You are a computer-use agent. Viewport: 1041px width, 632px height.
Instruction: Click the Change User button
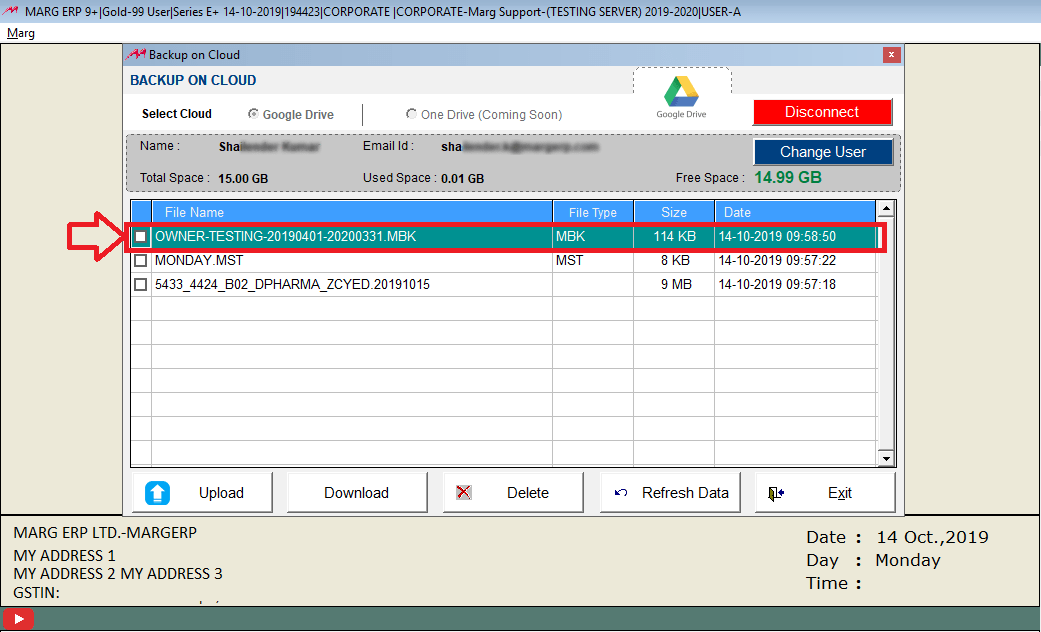822,152
